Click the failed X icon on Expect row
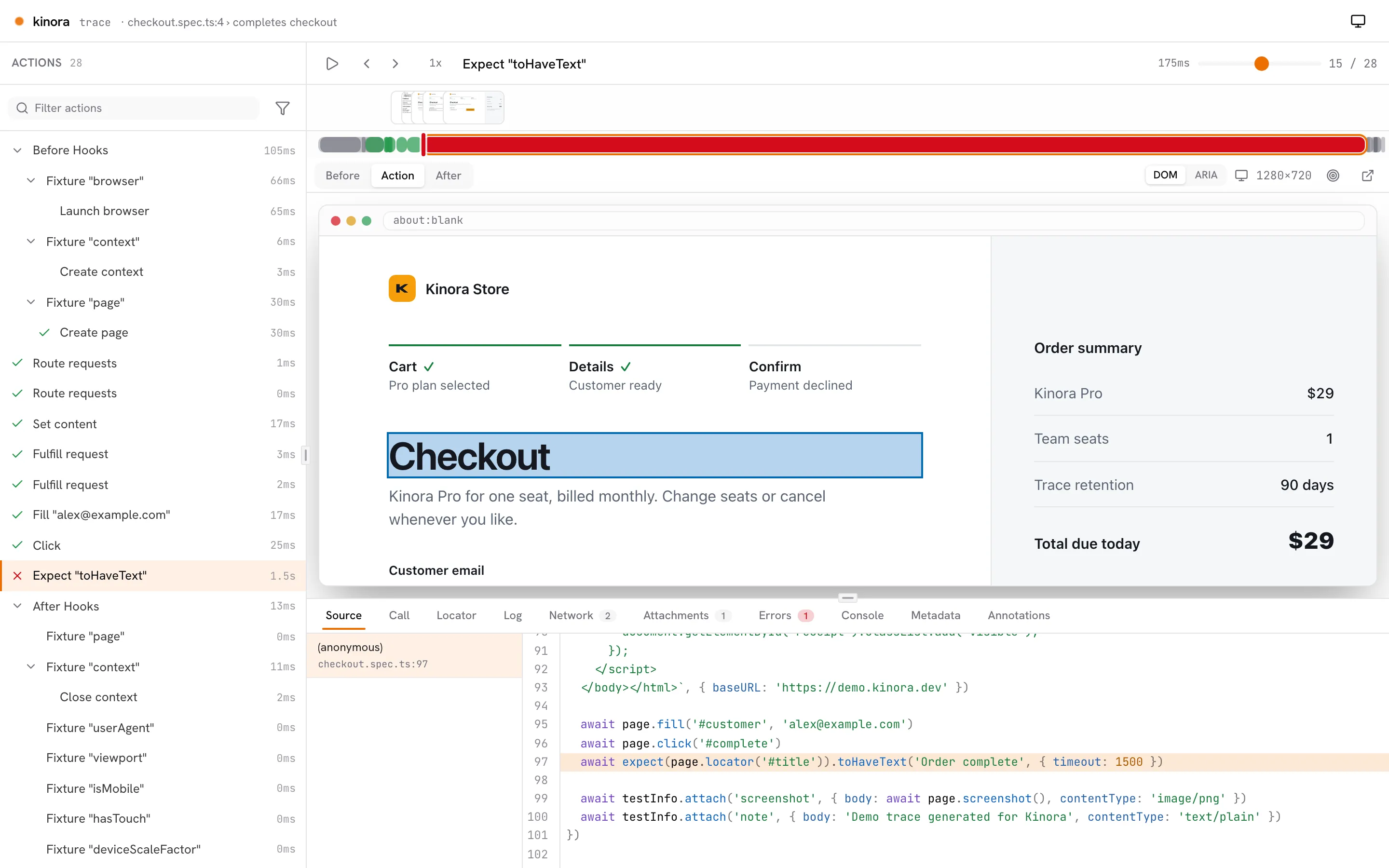1389x868 pixels. [x=17, y=575]
